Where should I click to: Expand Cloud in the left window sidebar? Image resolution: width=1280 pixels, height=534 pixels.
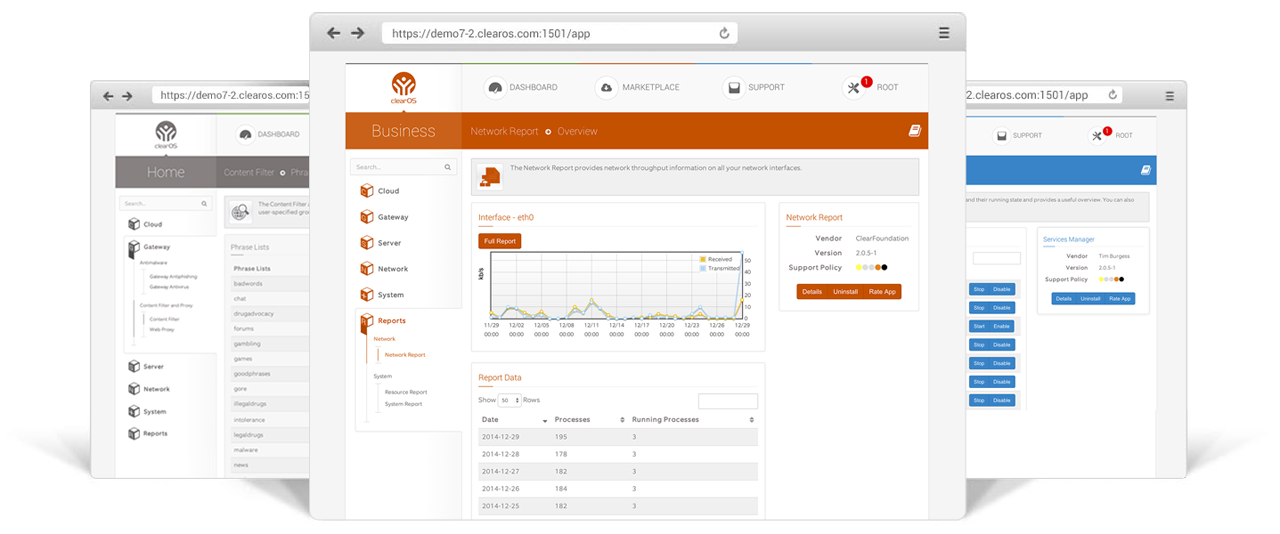(145, 225)
